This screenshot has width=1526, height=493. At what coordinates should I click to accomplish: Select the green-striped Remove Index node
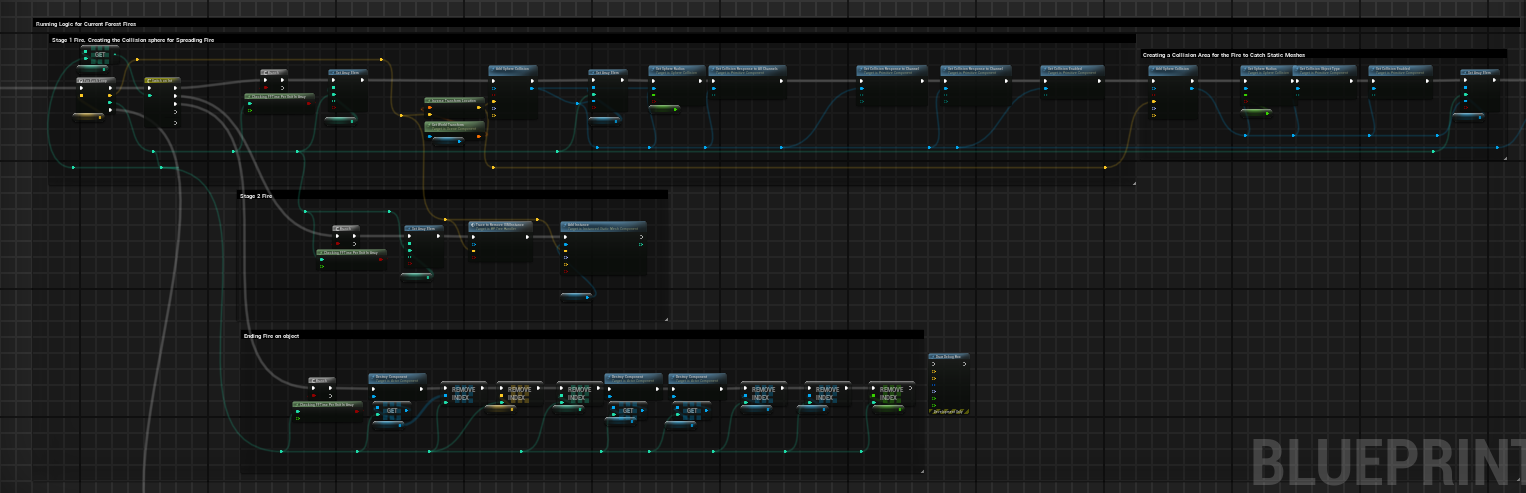pos(891,393)
